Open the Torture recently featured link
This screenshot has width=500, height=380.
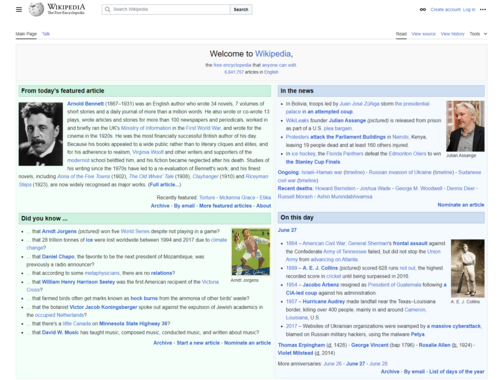(207, 197)
